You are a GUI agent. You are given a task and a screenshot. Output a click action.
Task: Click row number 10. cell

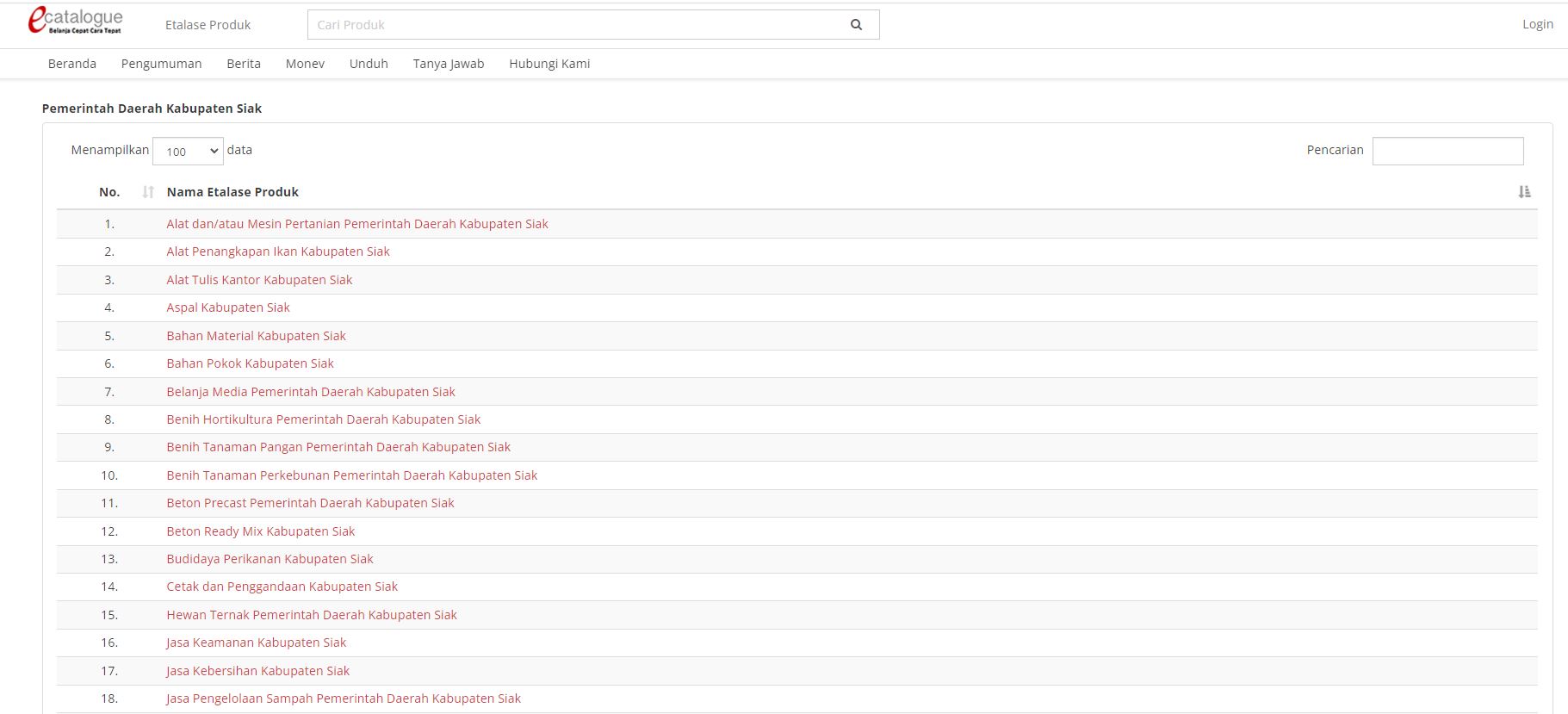tap(109, 475)
